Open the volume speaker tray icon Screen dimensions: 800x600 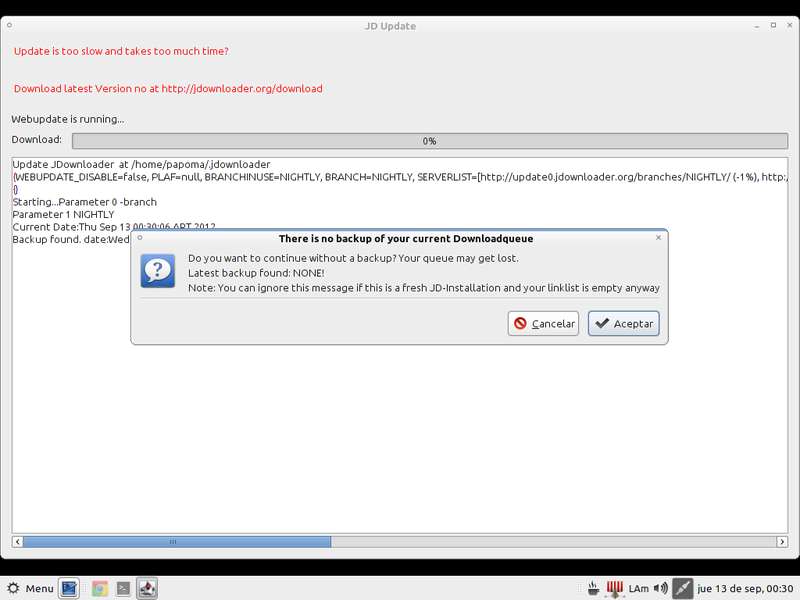[x=660, y=588]
